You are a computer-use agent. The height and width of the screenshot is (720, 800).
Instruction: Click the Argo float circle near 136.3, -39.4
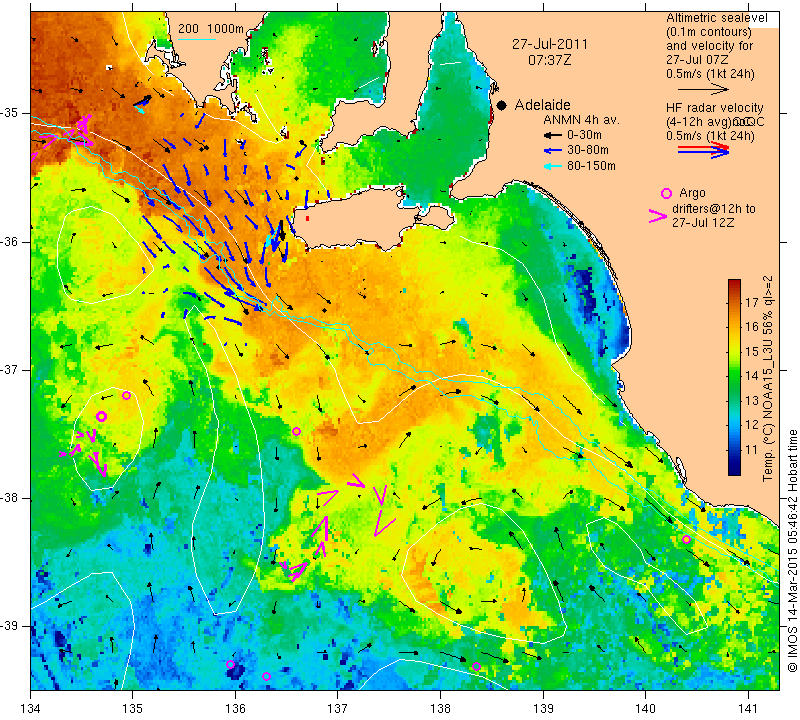click(x=266, y=677)
